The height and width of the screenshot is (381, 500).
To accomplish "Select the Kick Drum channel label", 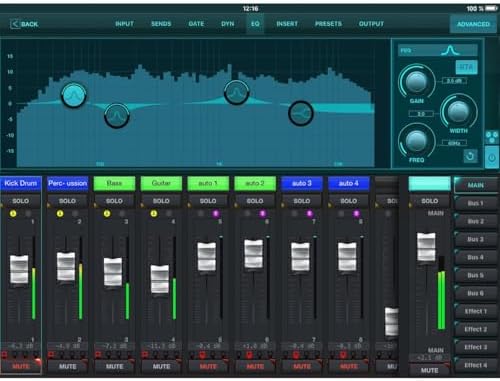I will click(21, 183).
